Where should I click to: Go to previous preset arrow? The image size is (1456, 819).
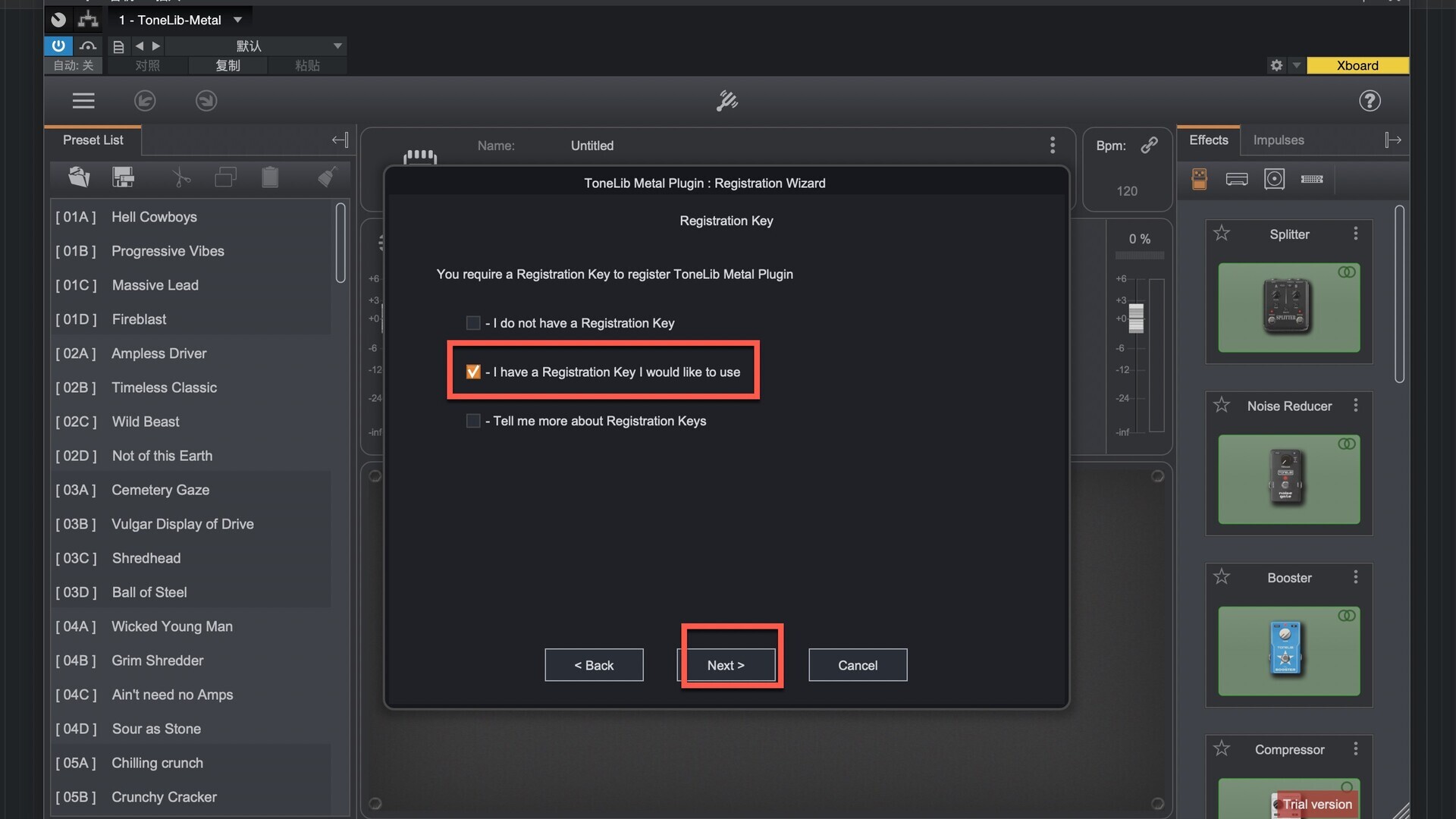[140, 46]
